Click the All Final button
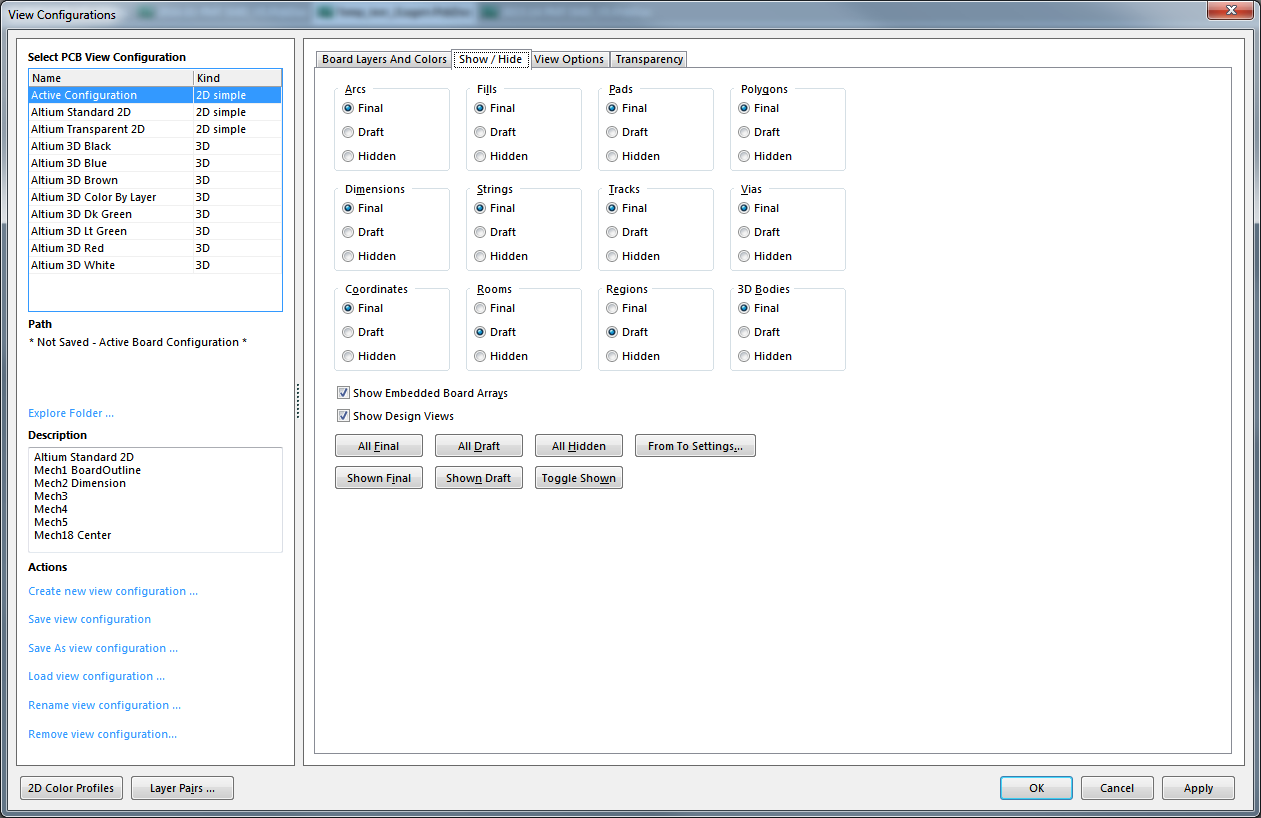Viewport: 1261px width, 818px height. (379, 446)
